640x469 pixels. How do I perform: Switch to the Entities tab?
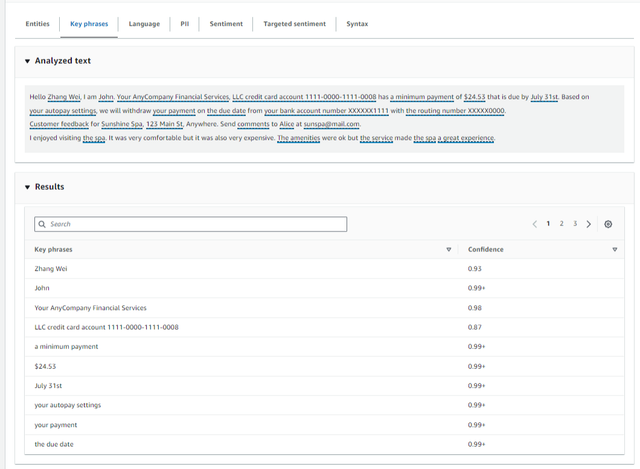point(37,23)
